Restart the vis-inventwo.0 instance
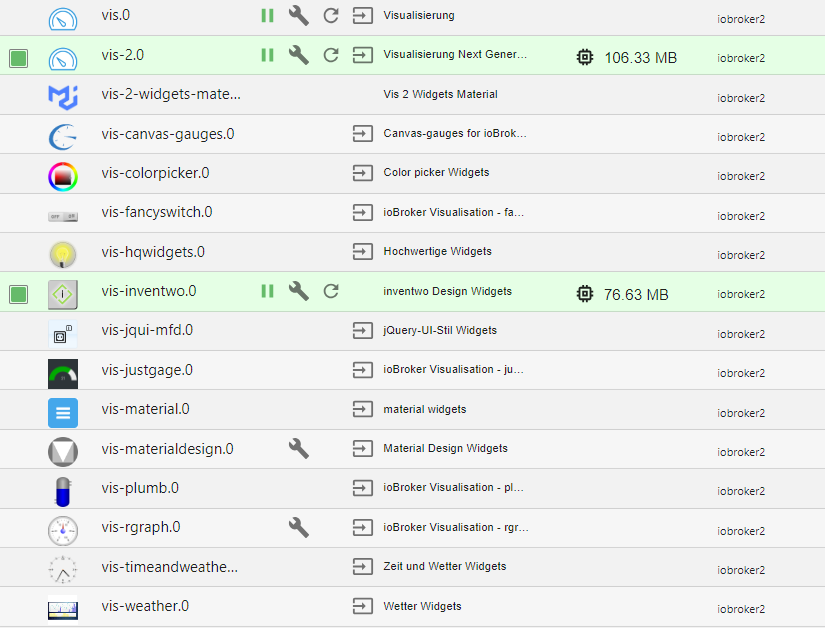 pos(331,291)
